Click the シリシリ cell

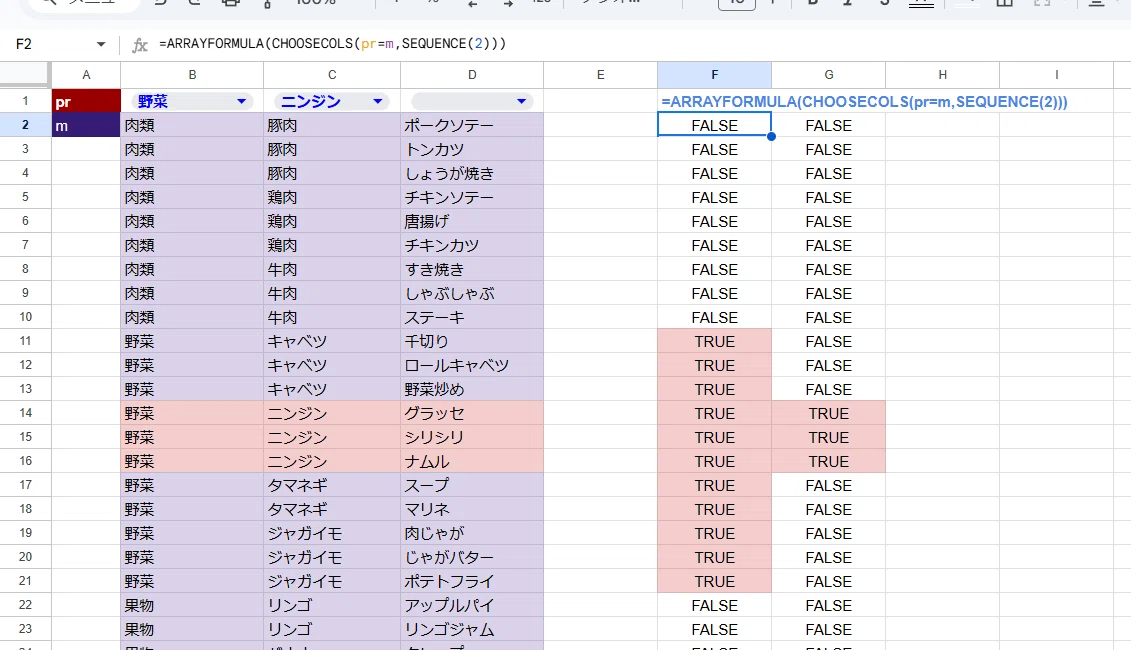(x=472, y=437)
